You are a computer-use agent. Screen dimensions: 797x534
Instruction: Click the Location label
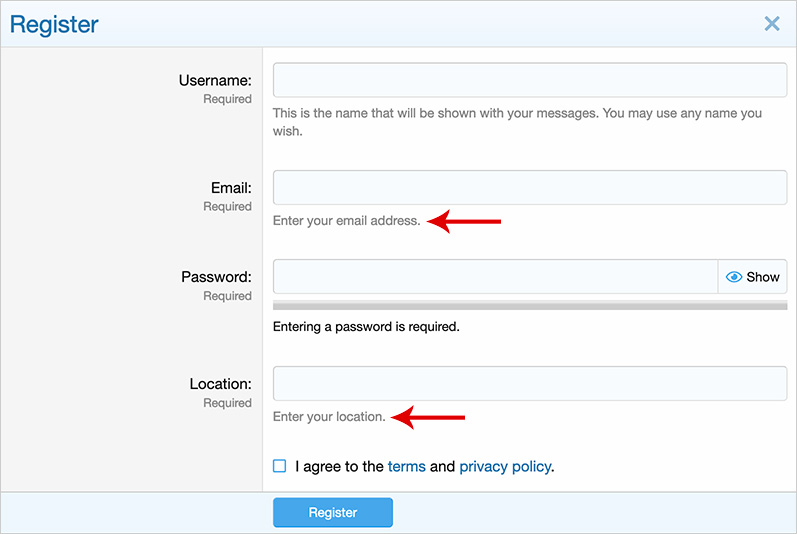(220, 384)
